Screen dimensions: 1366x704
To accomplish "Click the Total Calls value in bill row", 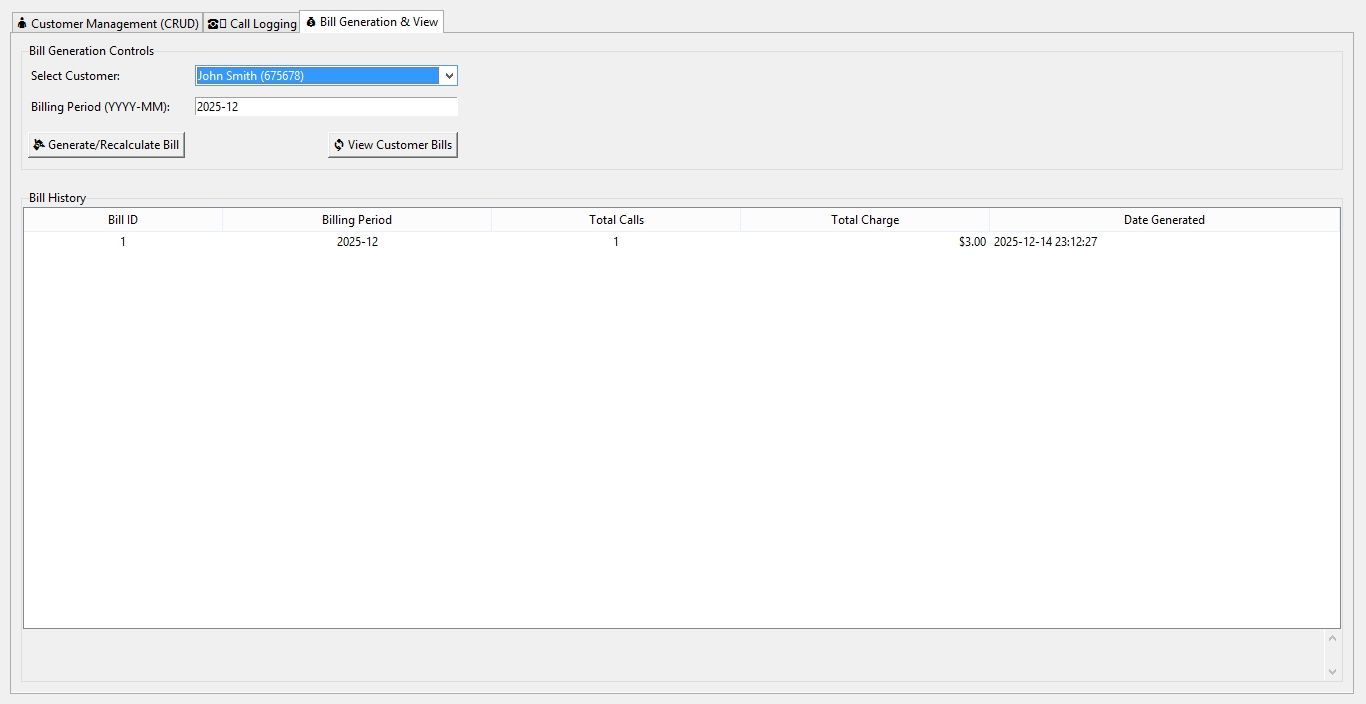I will pyautogui.click(x=616, y=242).
